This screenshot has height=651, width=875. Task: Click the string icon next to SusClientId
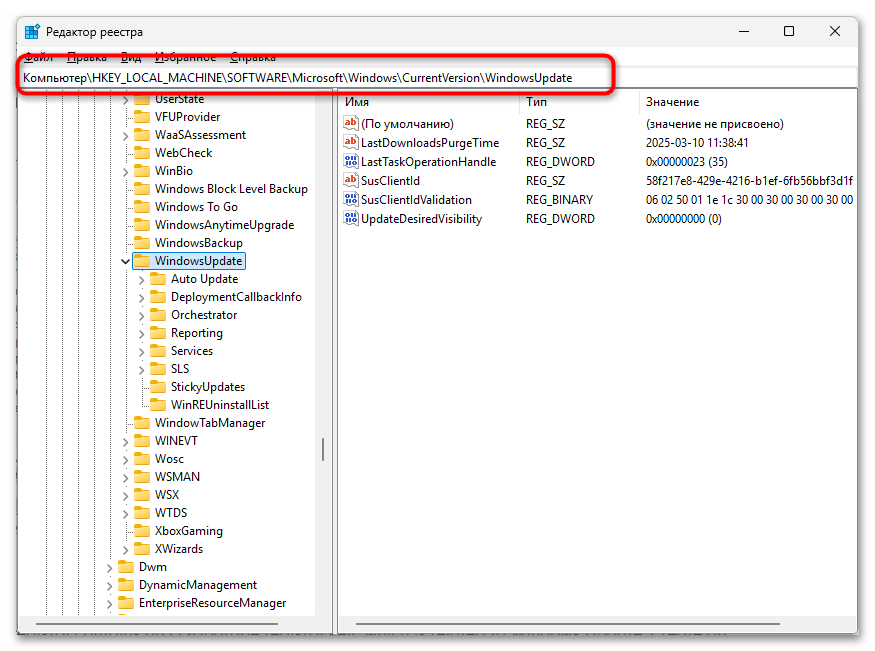350,180
